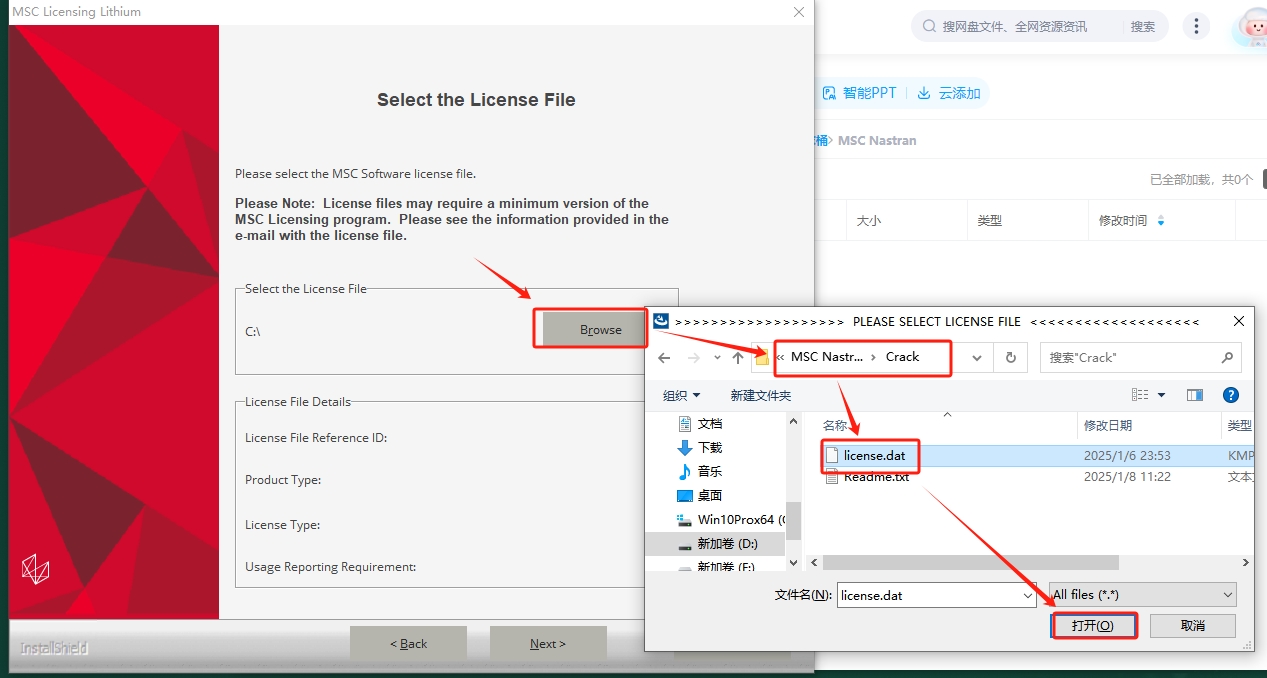This screenshot has height=678, width=1267.
Task: Open the three-dot more options menu
Action: [1196, 26]
